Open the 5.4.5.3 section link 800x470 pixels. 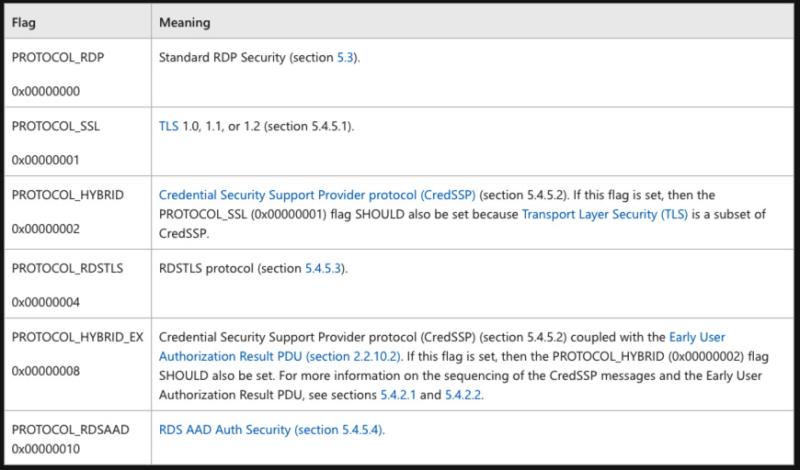point(323,268)
